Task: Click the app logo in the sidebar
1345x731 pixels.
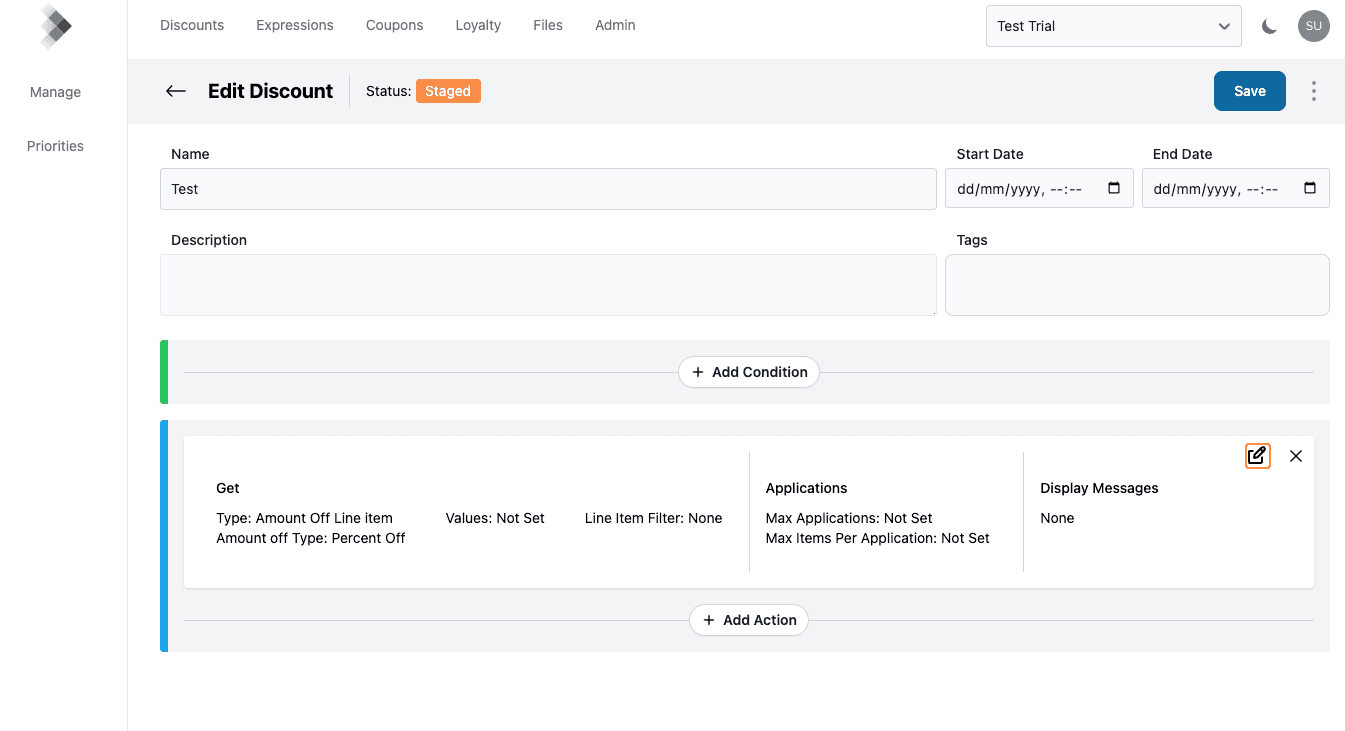Action: [x=55, y=26]
